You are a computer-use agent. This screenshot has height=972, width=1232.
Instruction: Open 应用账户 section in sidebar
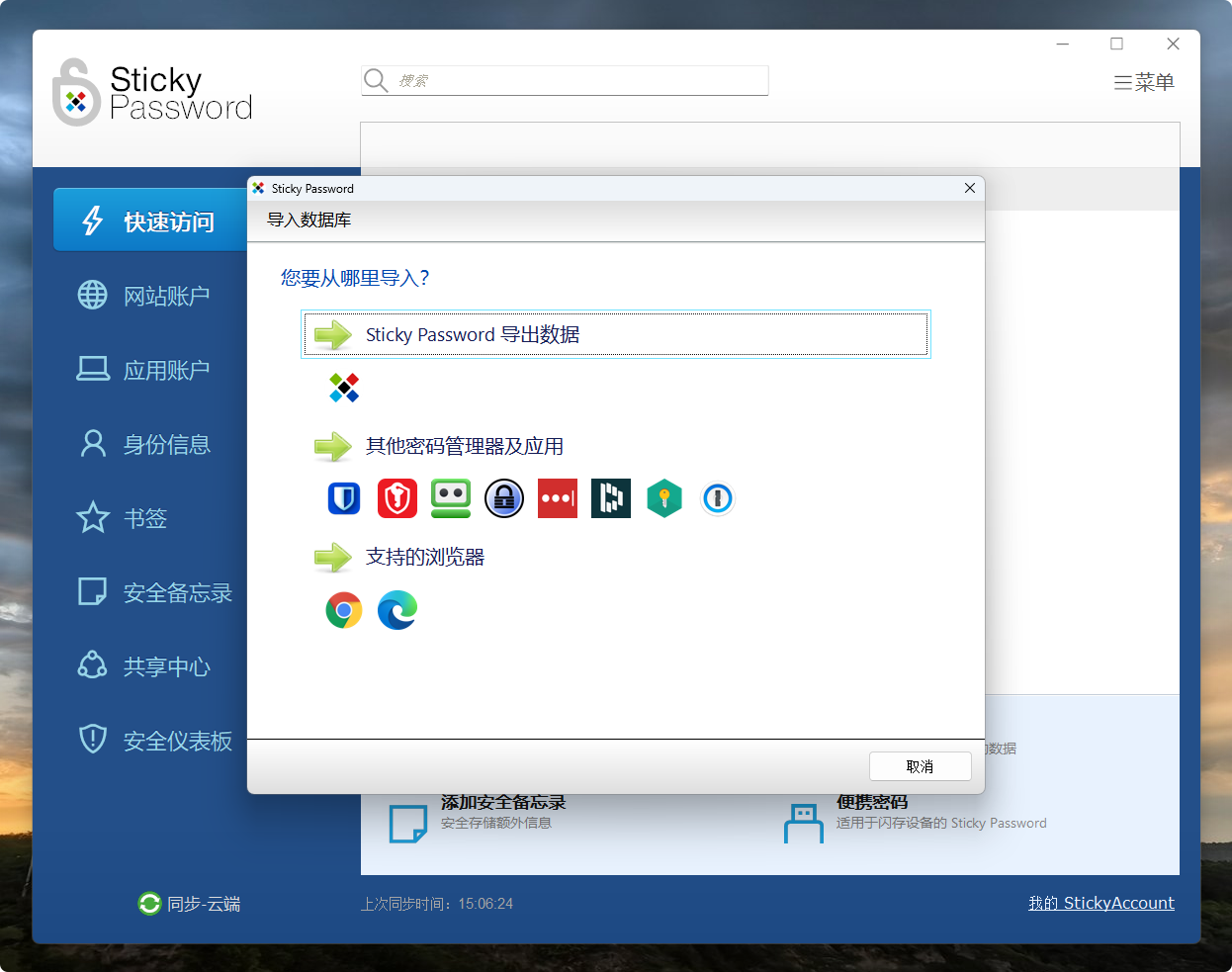point(143,369)
